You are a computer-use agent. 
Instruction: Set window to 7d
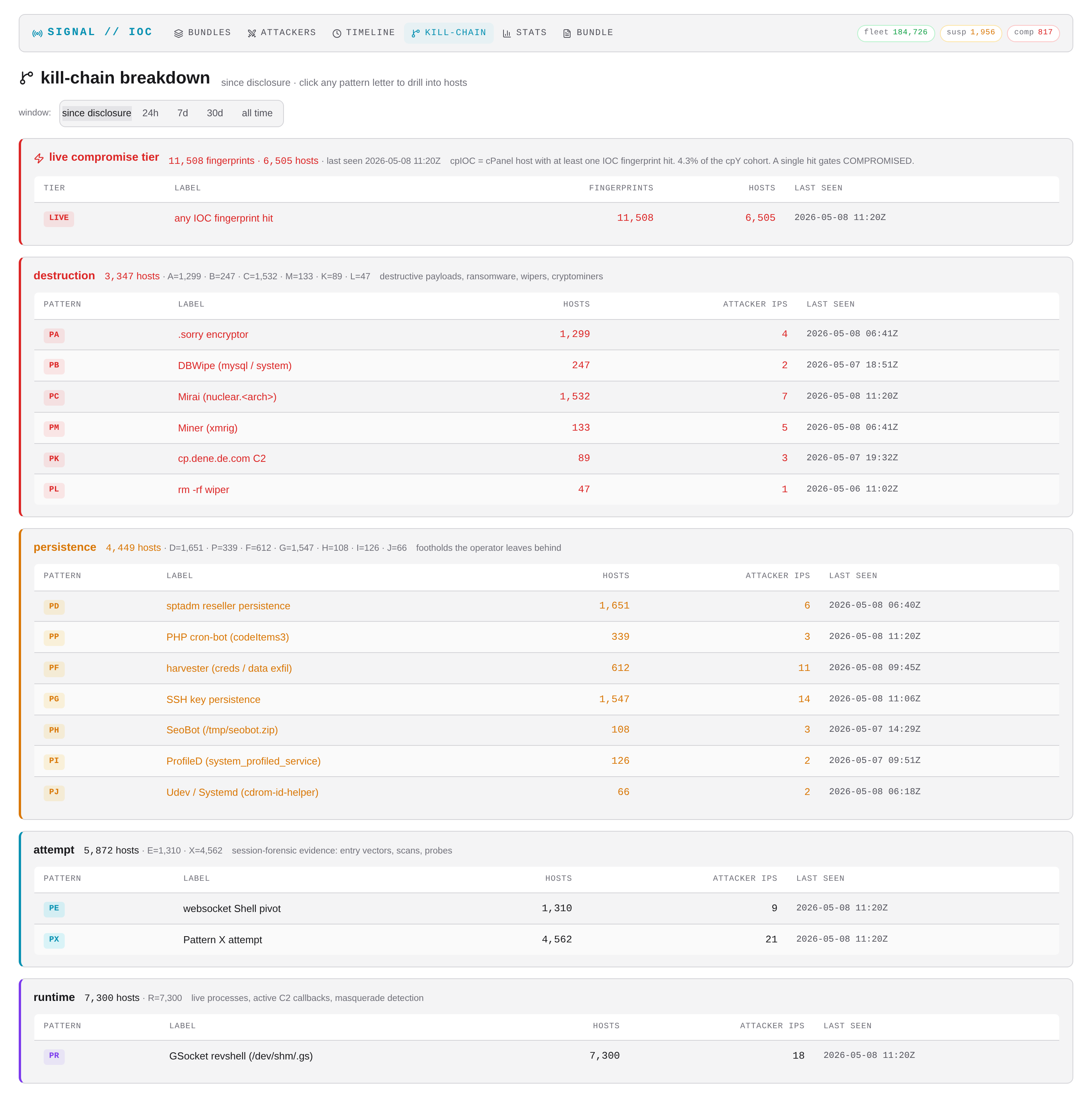point(183,113)
